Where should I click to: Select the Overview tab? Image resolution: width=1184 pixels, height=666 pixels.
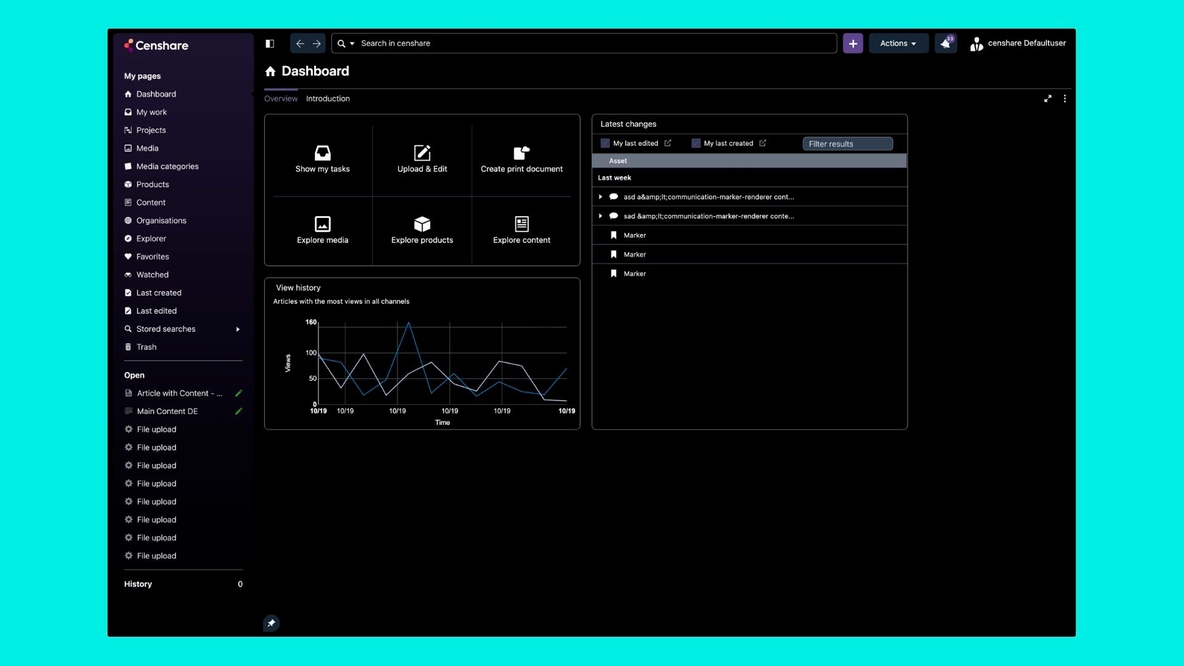[280, 98]
